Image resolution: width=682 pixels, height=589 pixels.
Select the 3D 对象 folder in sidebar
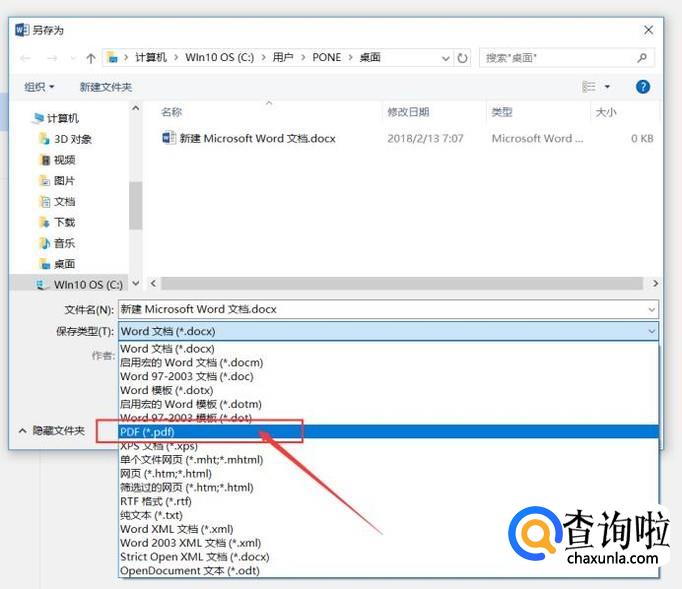72,139
